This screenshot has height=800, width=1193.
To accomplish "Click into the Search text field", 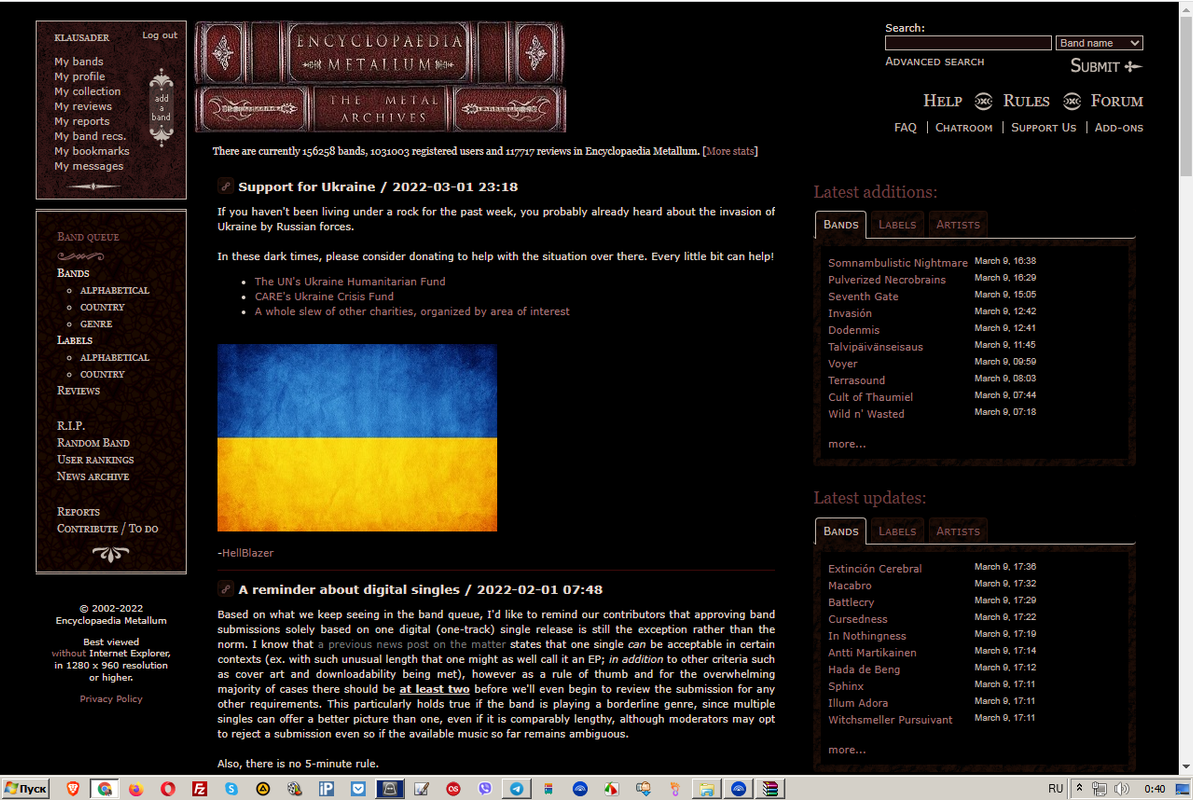I will (x=968, y=43).
